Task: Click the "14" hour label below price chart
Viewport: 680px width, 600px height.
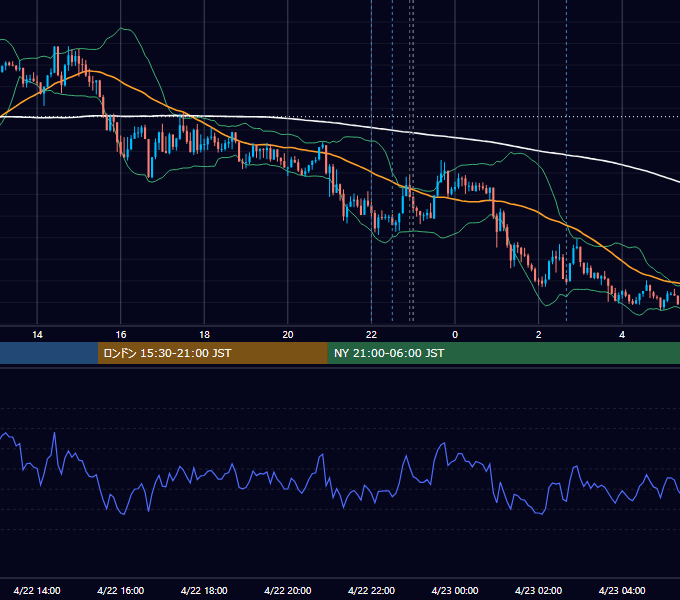Action: point(37,335)
